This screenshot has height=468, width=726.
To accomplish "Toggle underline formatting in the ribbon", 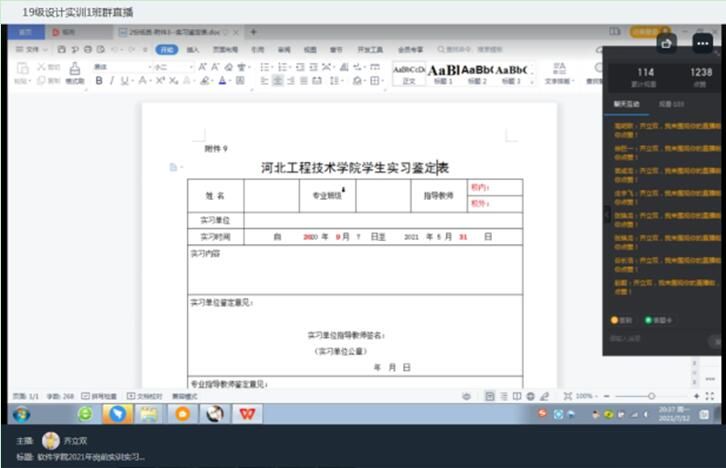I will tap(125, 81).
